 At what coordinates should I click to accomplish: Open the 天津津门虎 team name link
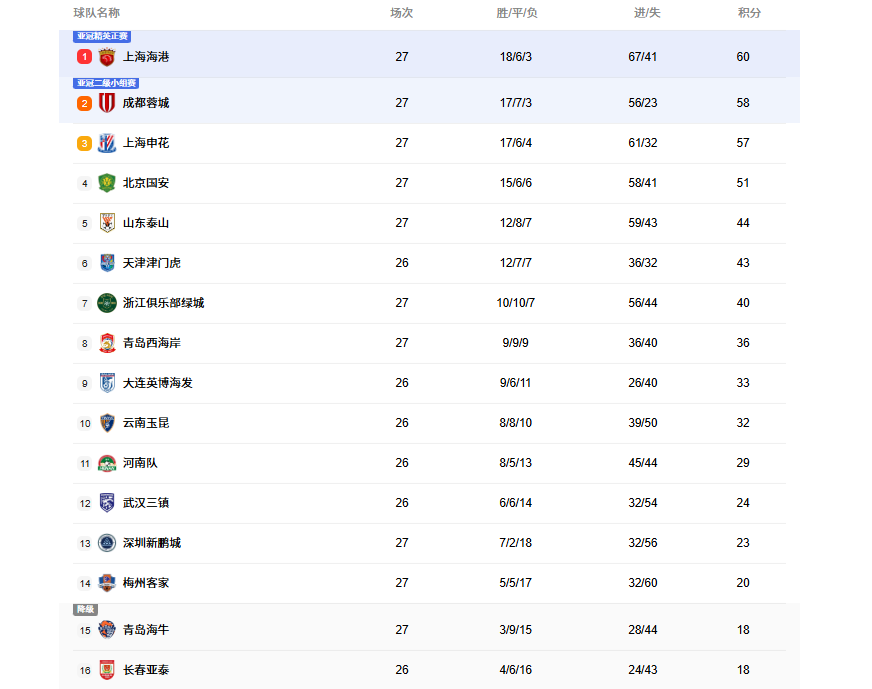pos(152,263)
